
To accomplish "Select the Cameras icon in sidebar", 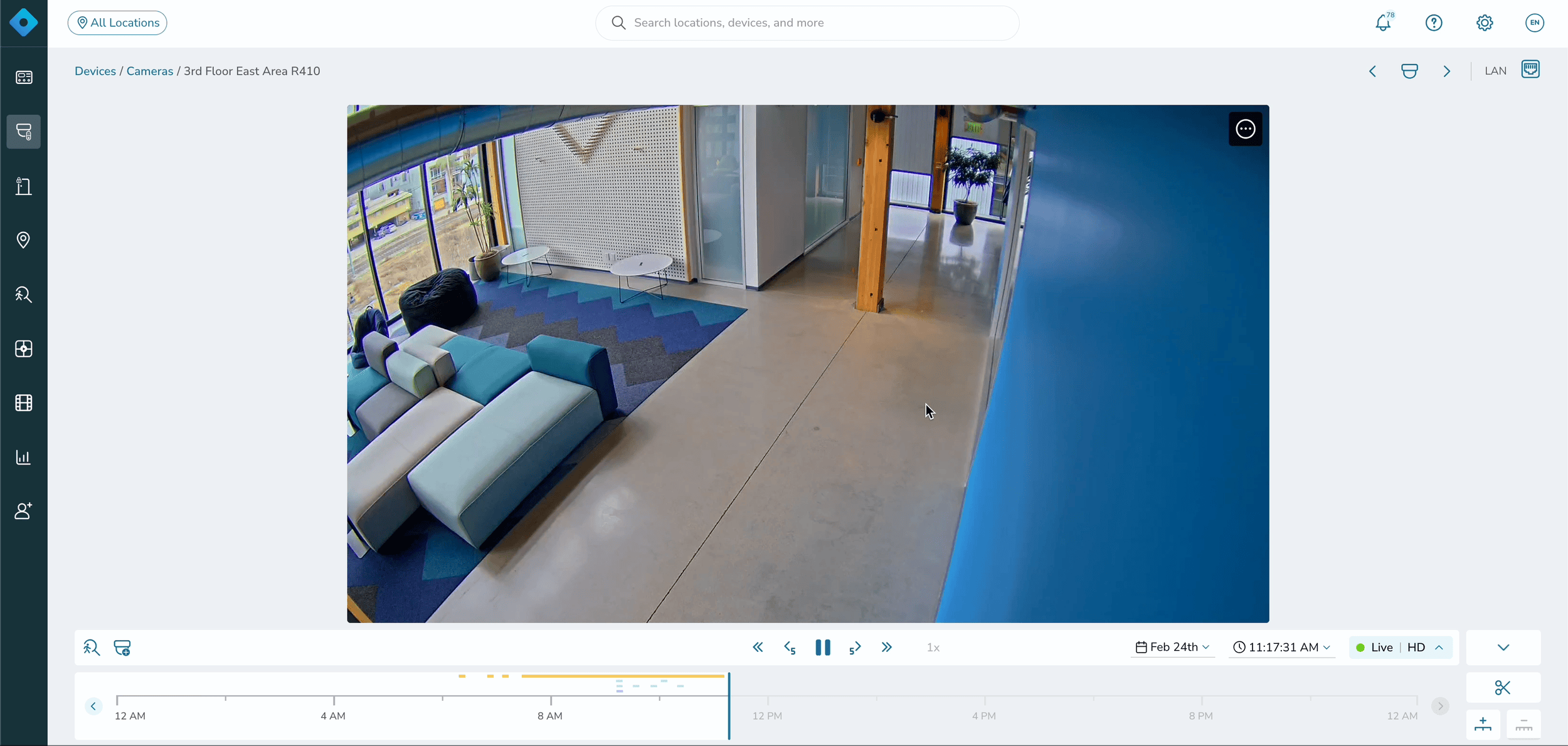I will (x=24, y=132).
